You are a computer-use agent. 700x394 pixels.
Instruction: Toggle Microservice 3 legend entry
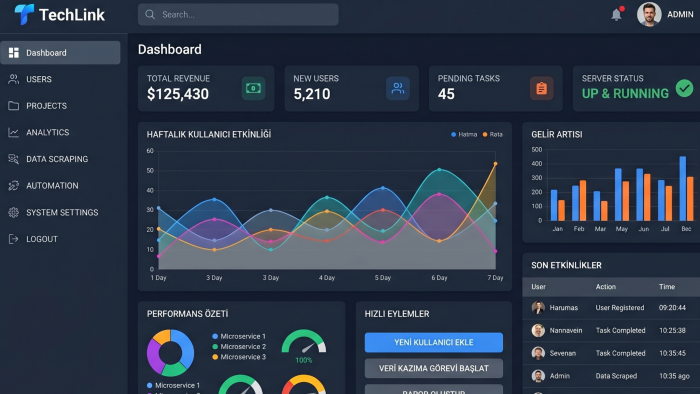(239, 357)
